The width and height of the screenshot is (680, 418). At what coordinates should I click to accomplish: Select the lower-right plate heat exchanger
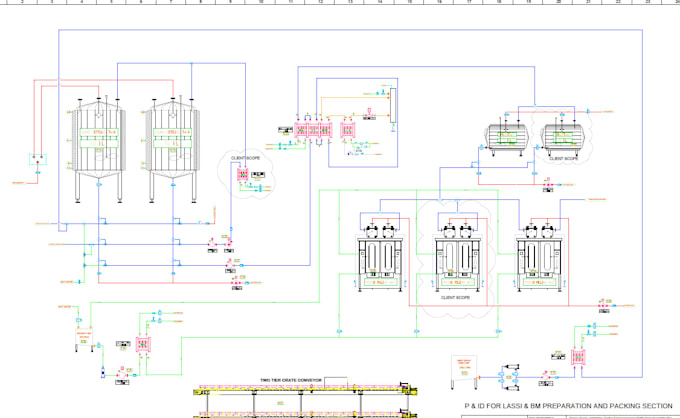point(578,358)
